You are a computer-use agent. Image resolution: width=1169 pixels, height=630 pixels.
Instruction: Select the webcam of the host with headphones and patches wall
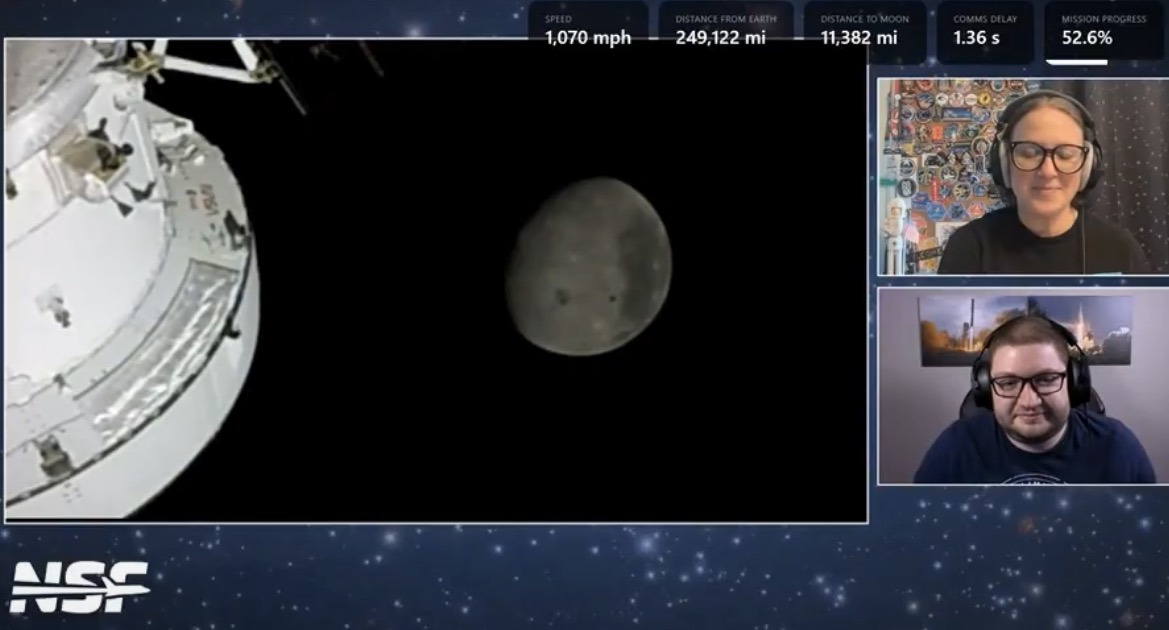(1023, 177)
